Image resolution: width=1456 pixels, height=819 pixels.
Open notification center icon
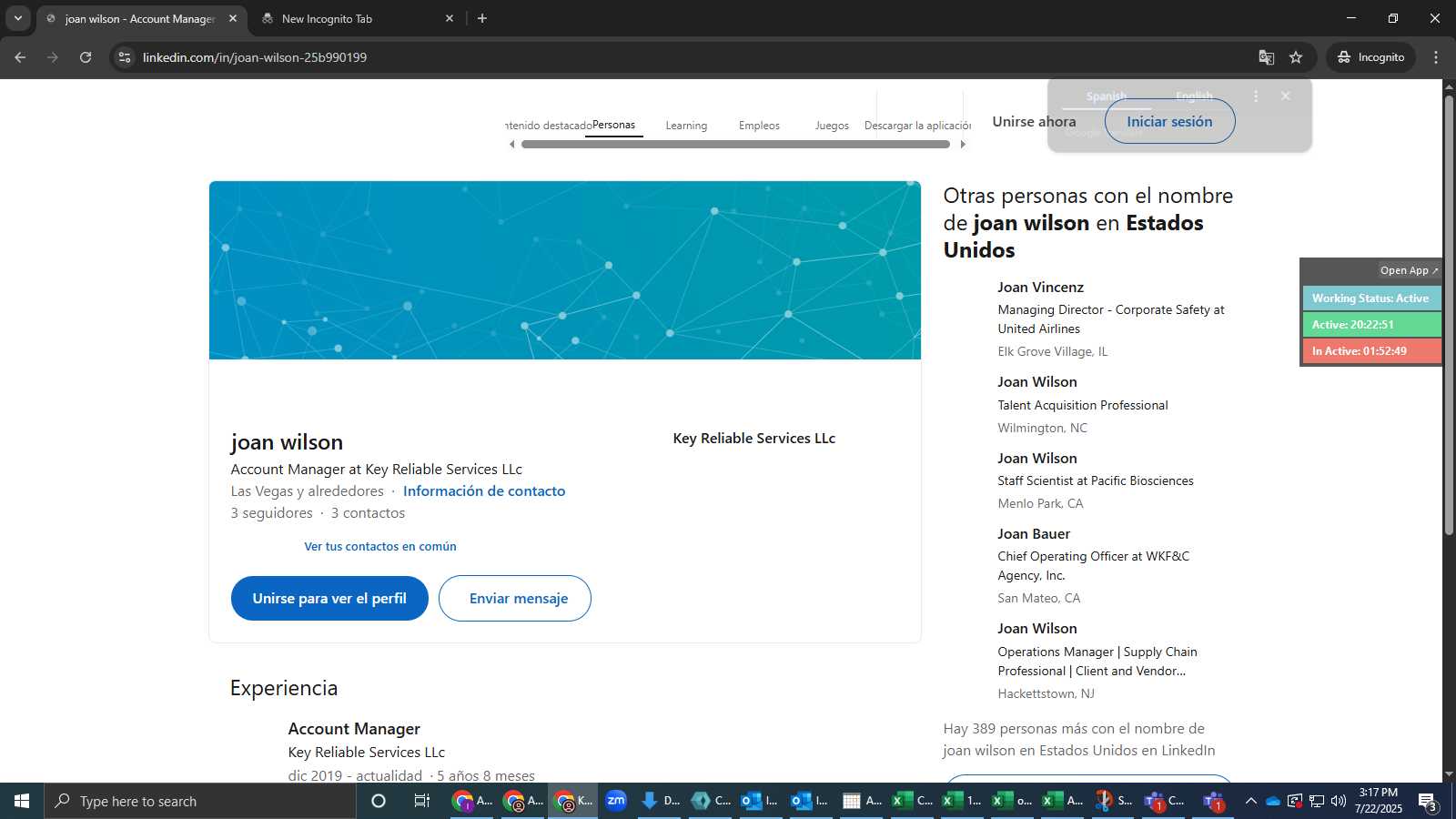(1427, 802)
